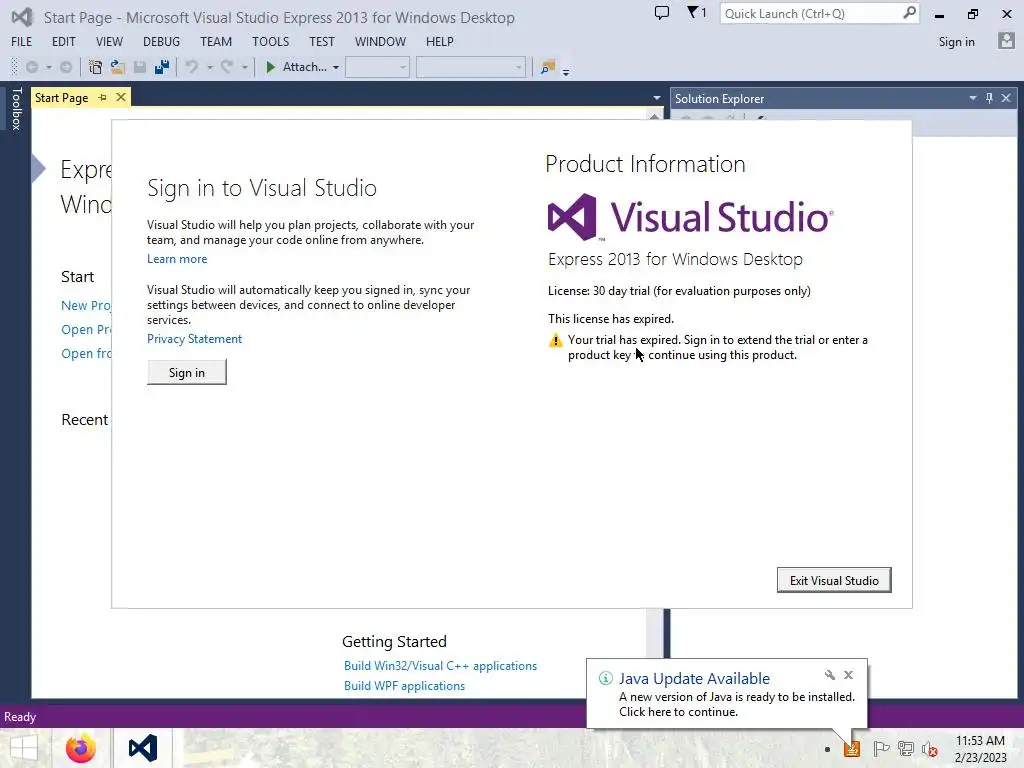Open the TOOLS menu

(x=270, y=41)
